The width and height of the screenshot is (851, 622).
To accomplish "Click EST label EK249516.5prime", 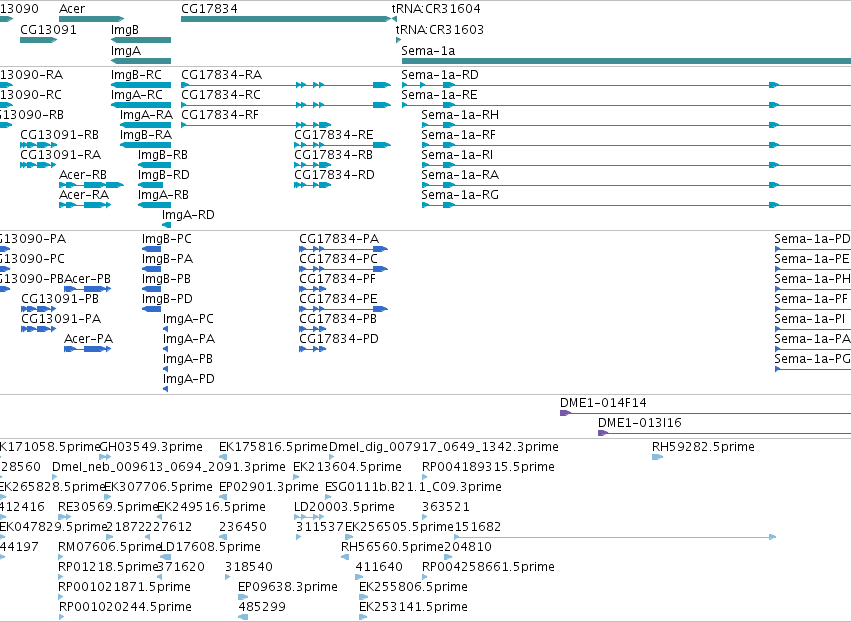I will click(211, 507).
